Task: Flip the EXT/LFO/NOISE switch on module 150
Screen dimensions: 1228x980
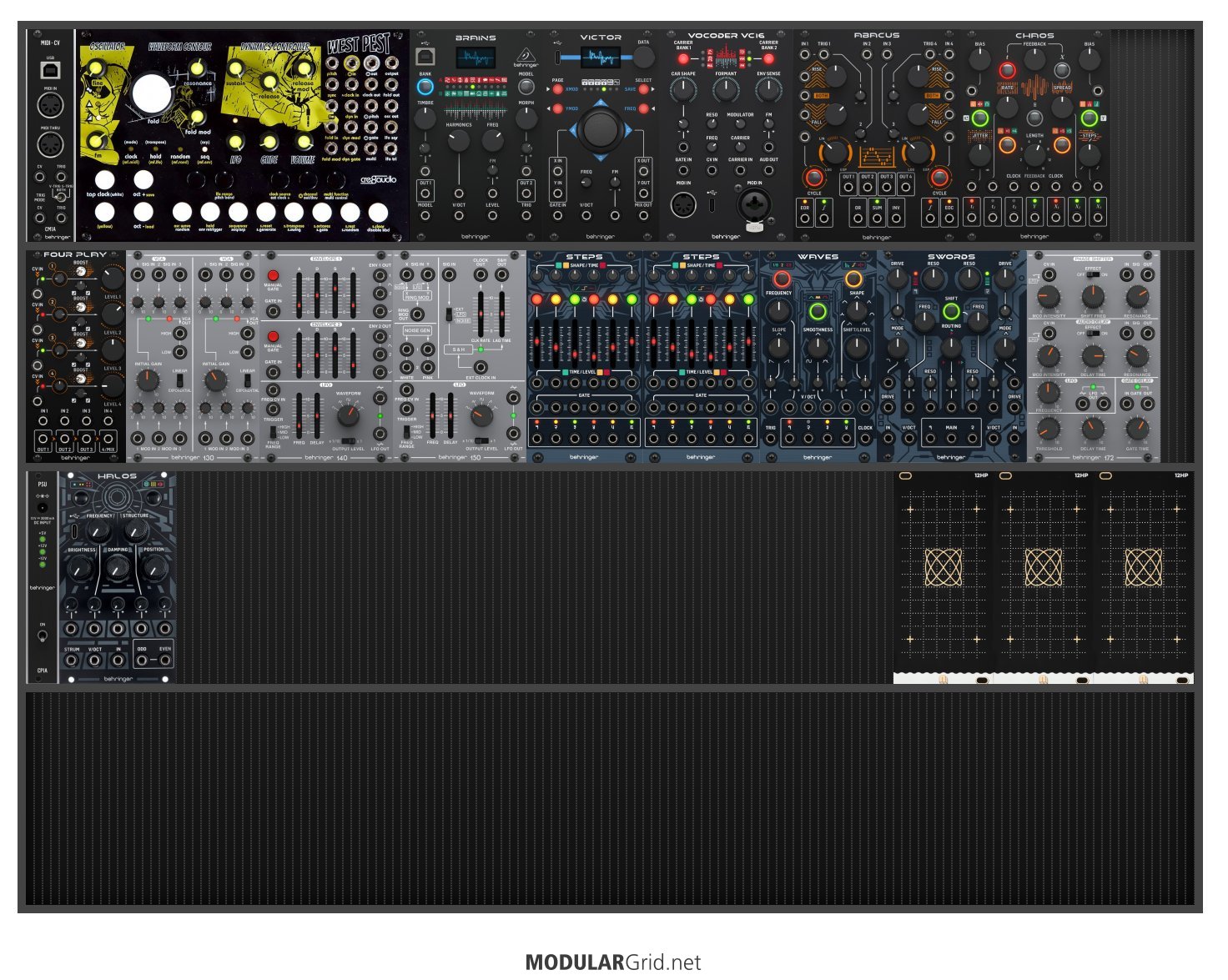Action: [x=449, y=314]
